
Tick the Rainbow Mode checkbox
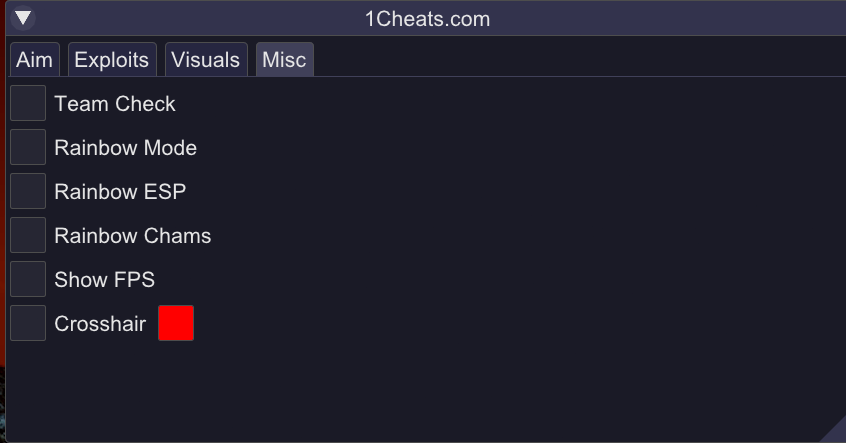(28, 147)
